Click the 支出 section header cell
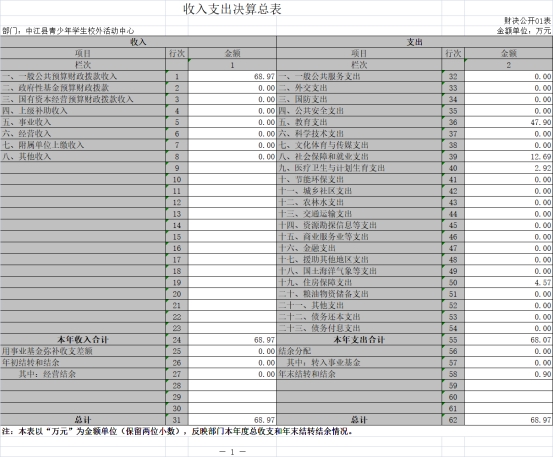Viewport: 553px width, 457px height. pyautogui.click(x=415, y=42)
